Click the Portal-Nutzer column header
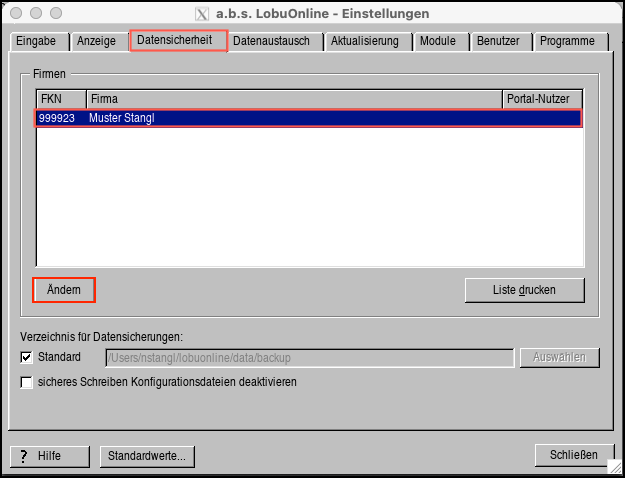This screenshot has height=478, width=625. 541,99
